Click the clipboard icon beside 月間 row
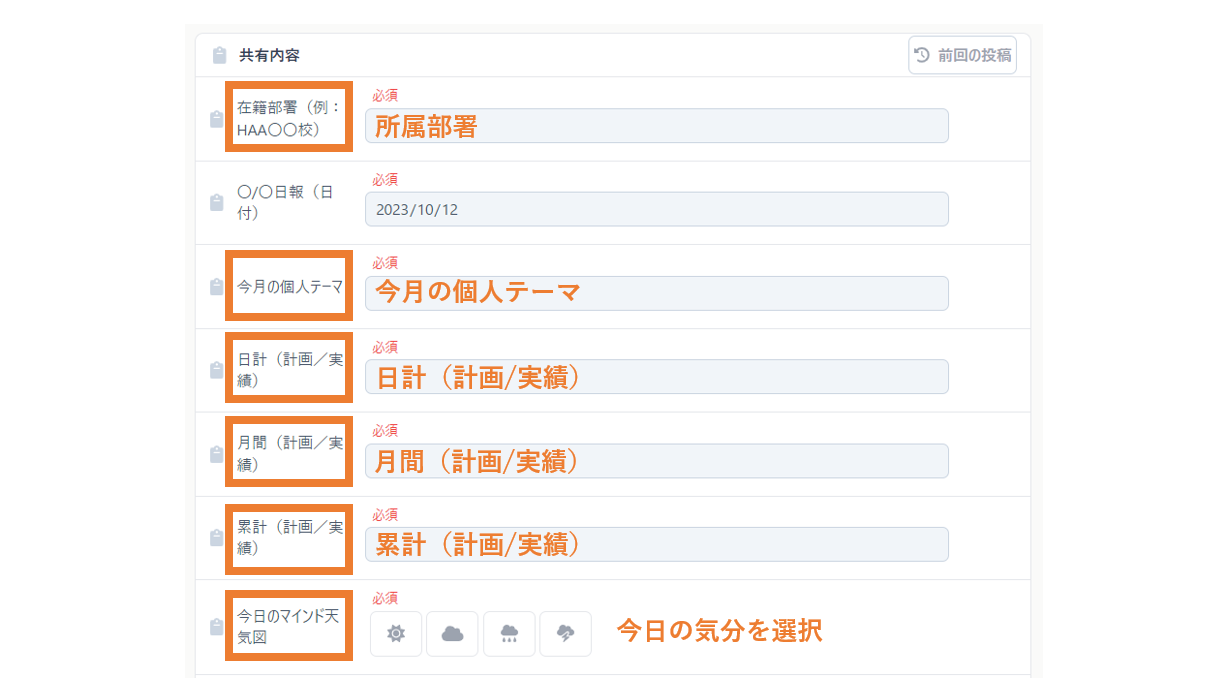This screenshot has width=1230, height=692. [x=216, y=454]
